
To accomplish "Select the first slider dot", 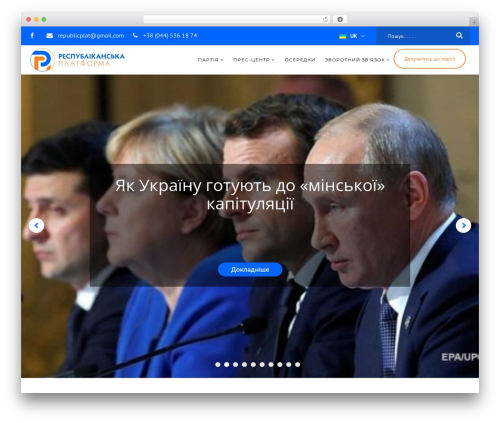I will (218, 364).
